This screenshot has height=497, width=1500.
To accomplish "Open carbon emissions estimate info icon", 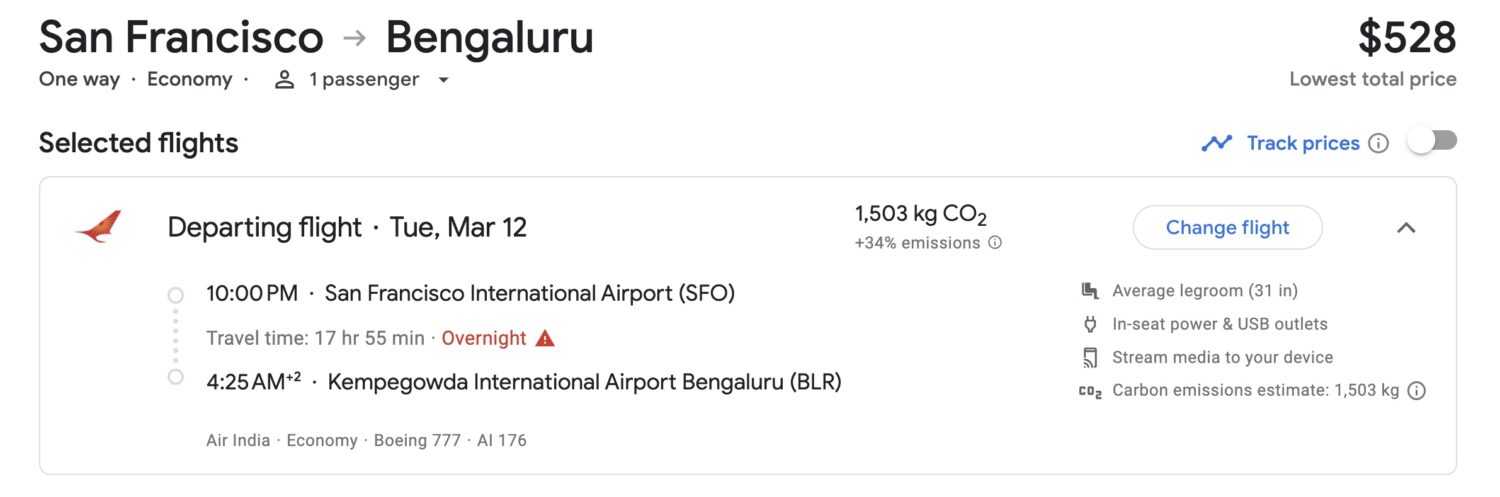I will tap(1416, 391).
